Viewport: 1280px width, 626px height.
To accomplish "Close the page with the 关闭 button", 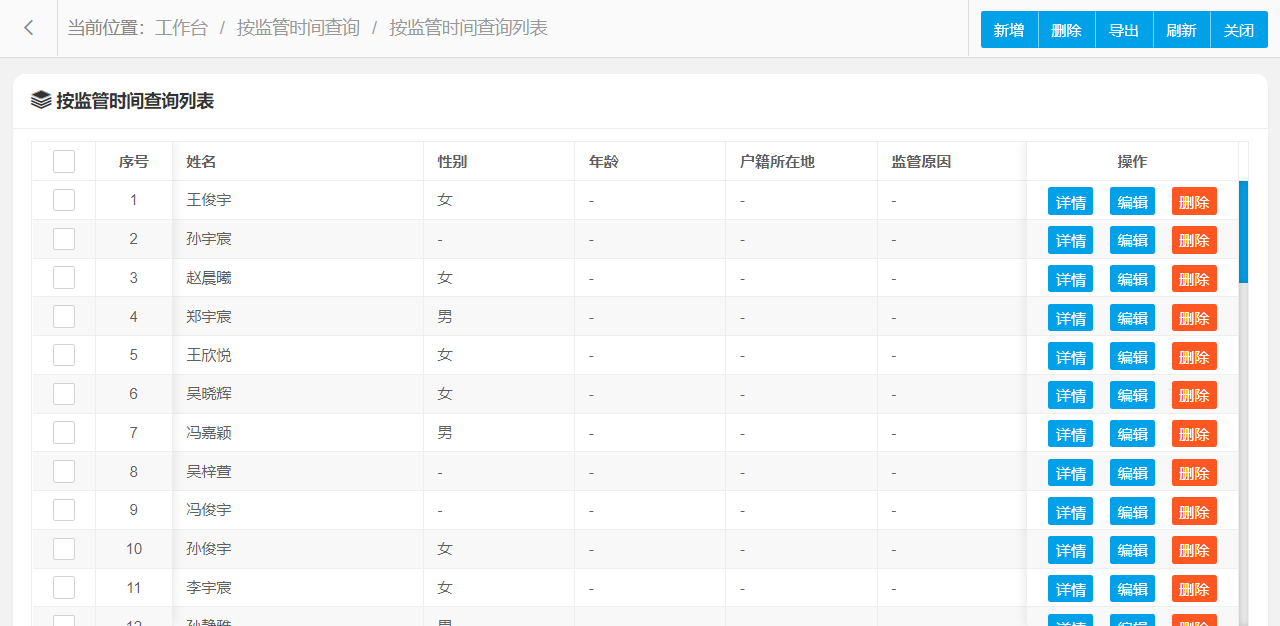I will pyautogui.click(x=1239, y=30).
